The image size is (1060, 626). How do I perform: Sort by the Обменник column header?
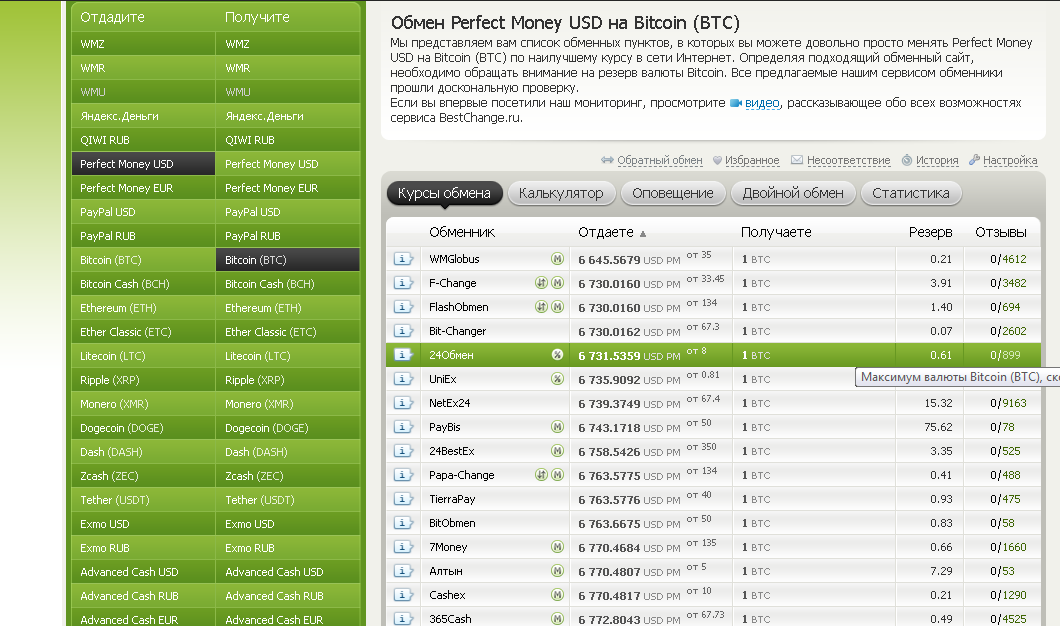(462, 233)
